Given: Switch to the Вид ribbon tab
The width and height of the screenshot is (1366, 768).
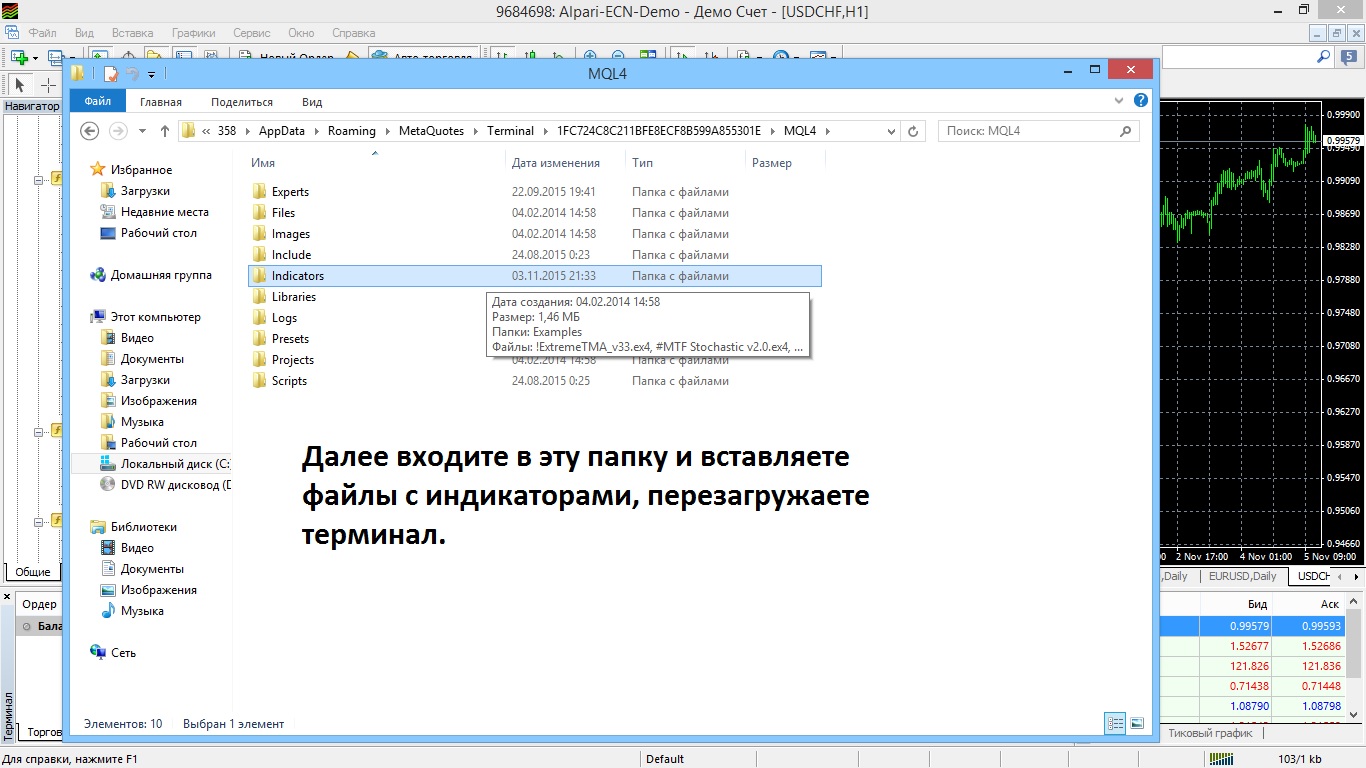Looking at the screenshot, I should [312, 101].
